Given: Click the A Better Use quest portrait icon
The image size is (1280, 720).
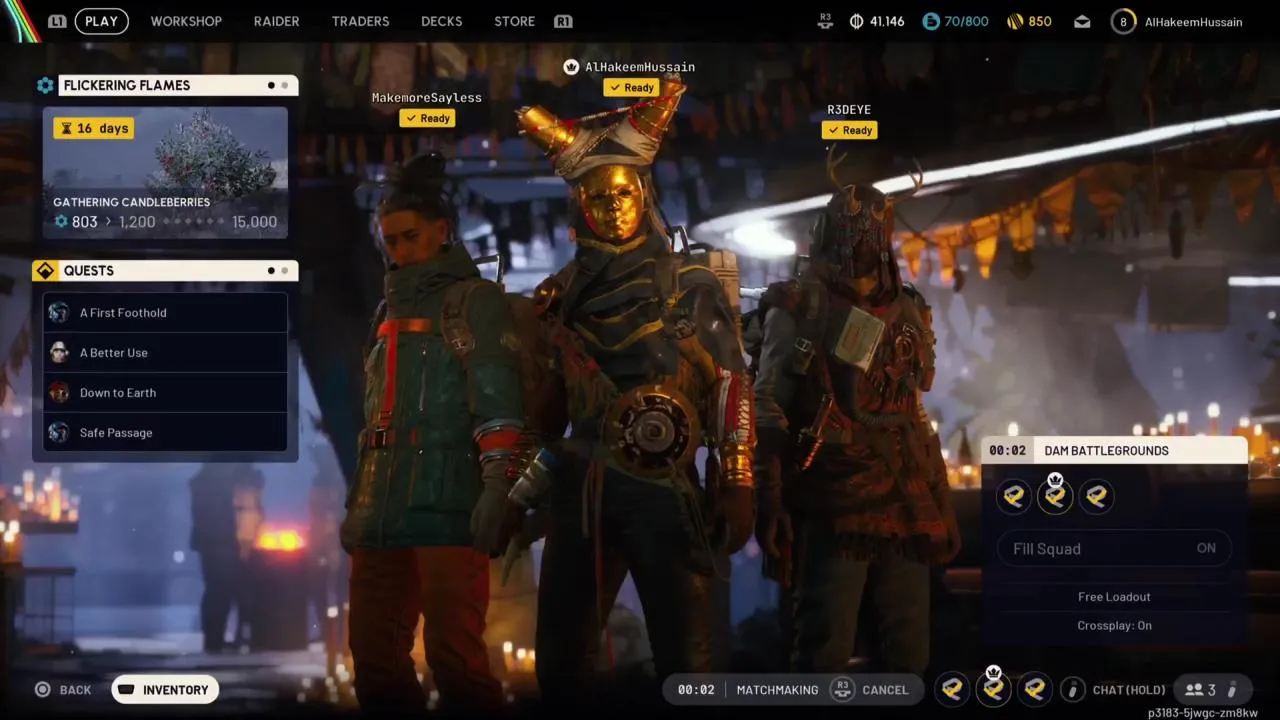Looking at the screenshot, I should [x=59, y=353].
